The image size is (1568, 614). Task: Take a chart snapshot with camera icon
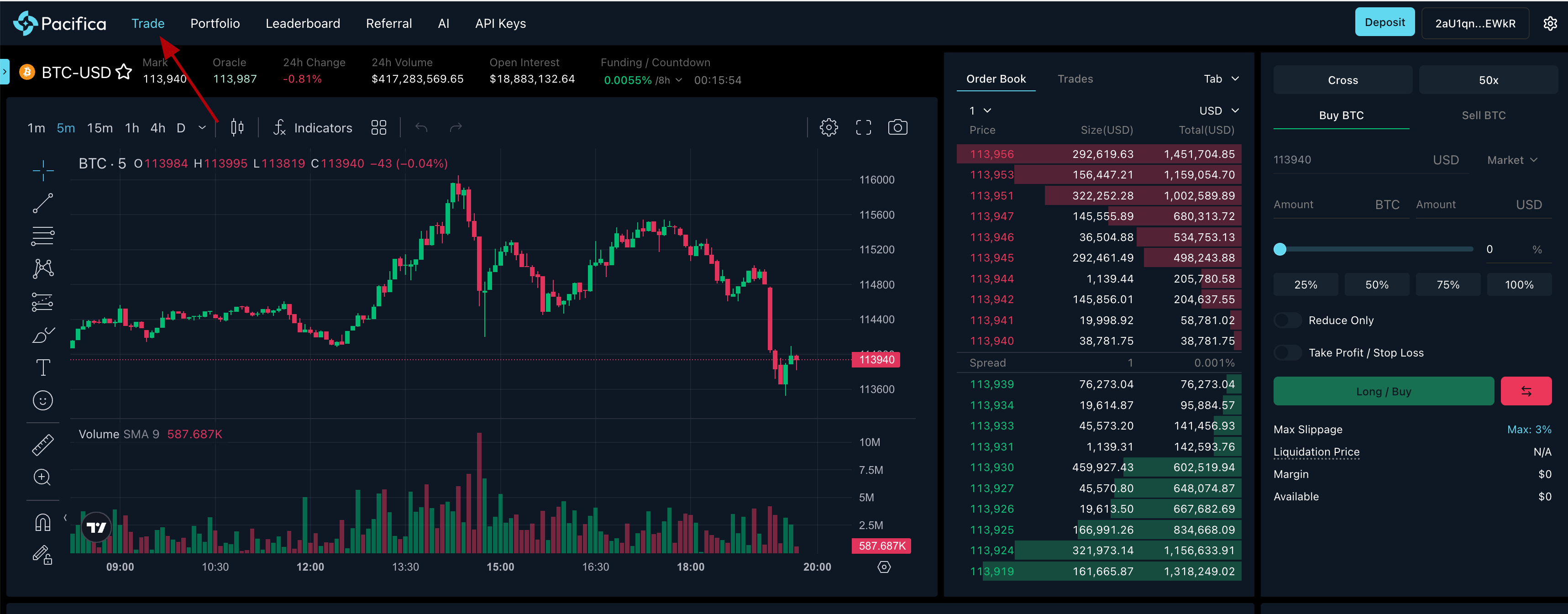[897, 128]
